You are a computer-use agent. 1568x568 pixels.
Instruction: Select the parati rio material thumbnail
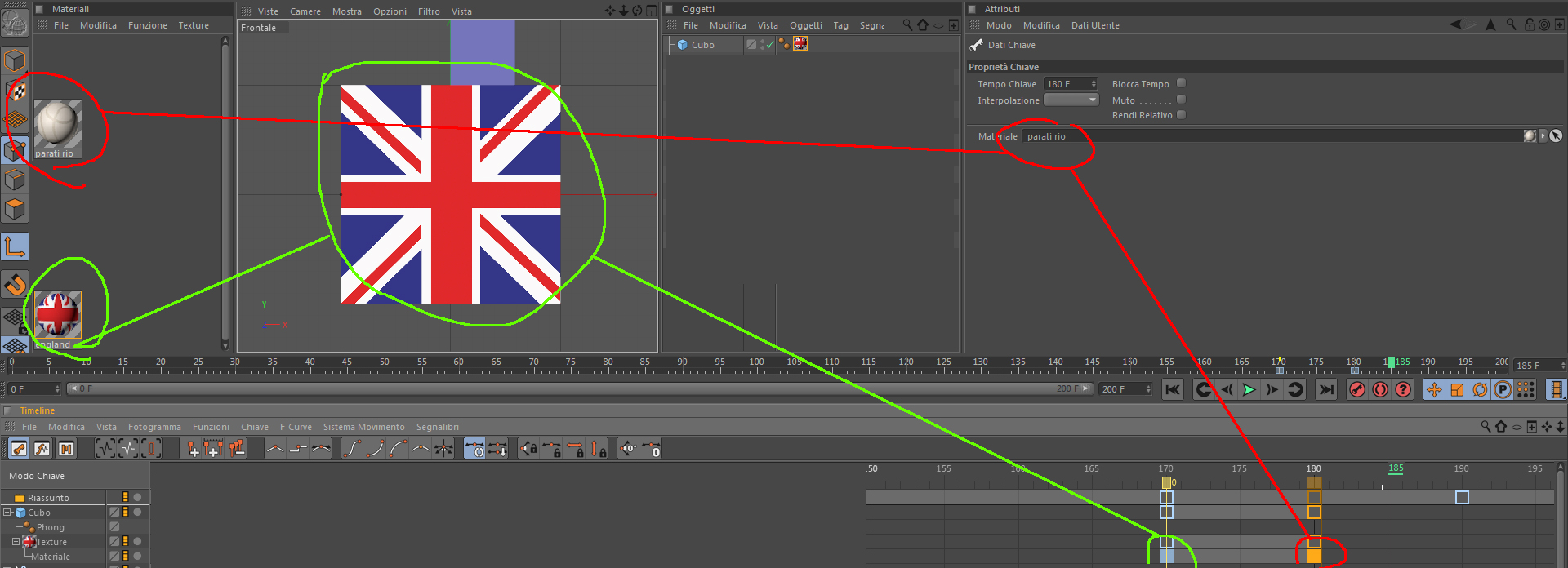click(57, 124)
